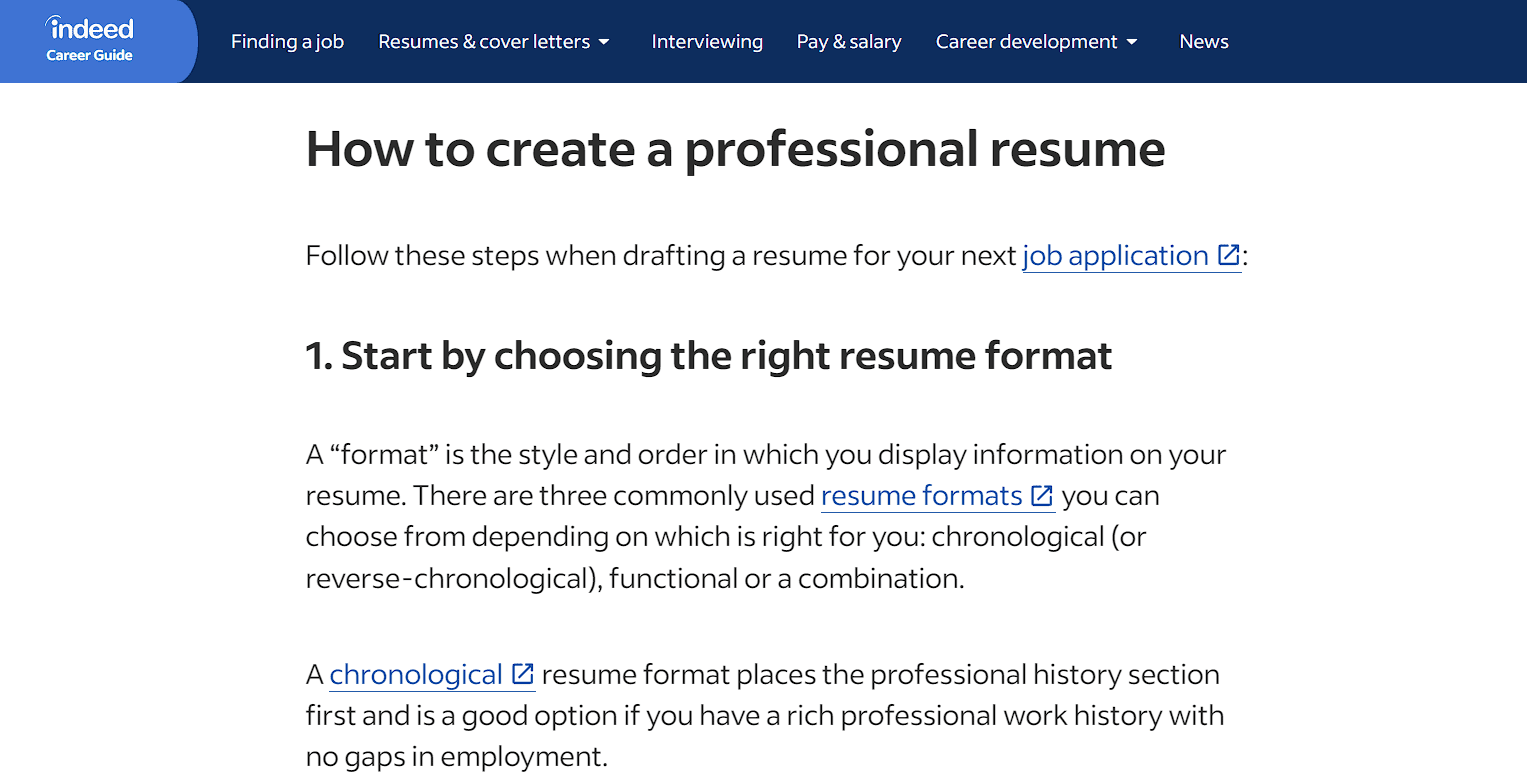This screenshot has width=1527, height=783.
Task: Select the Career development label
Action: click(x=1026, y=42)
